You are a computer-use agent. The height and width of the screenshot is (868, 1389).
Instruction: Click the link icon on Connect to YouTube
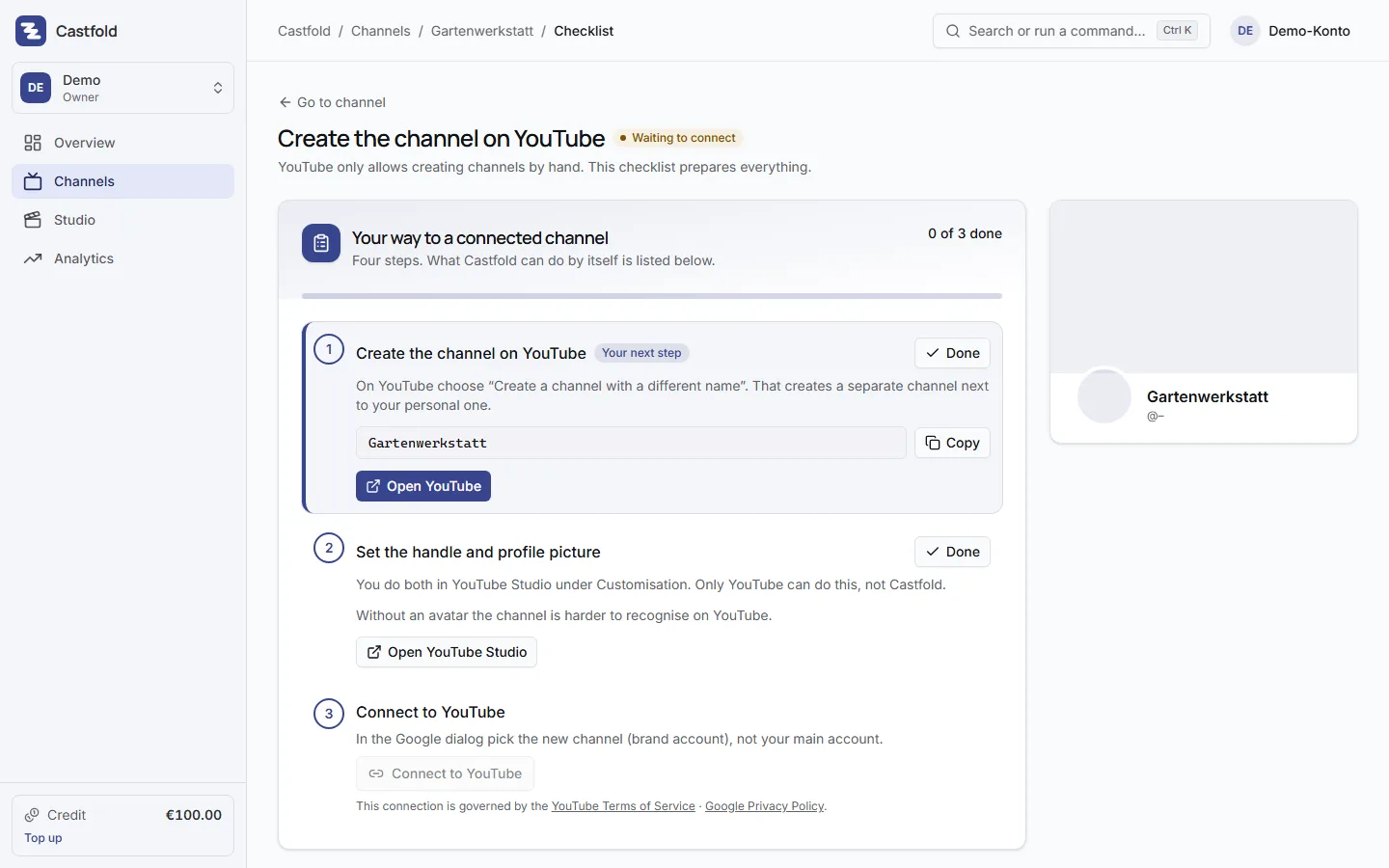[376, 773]
